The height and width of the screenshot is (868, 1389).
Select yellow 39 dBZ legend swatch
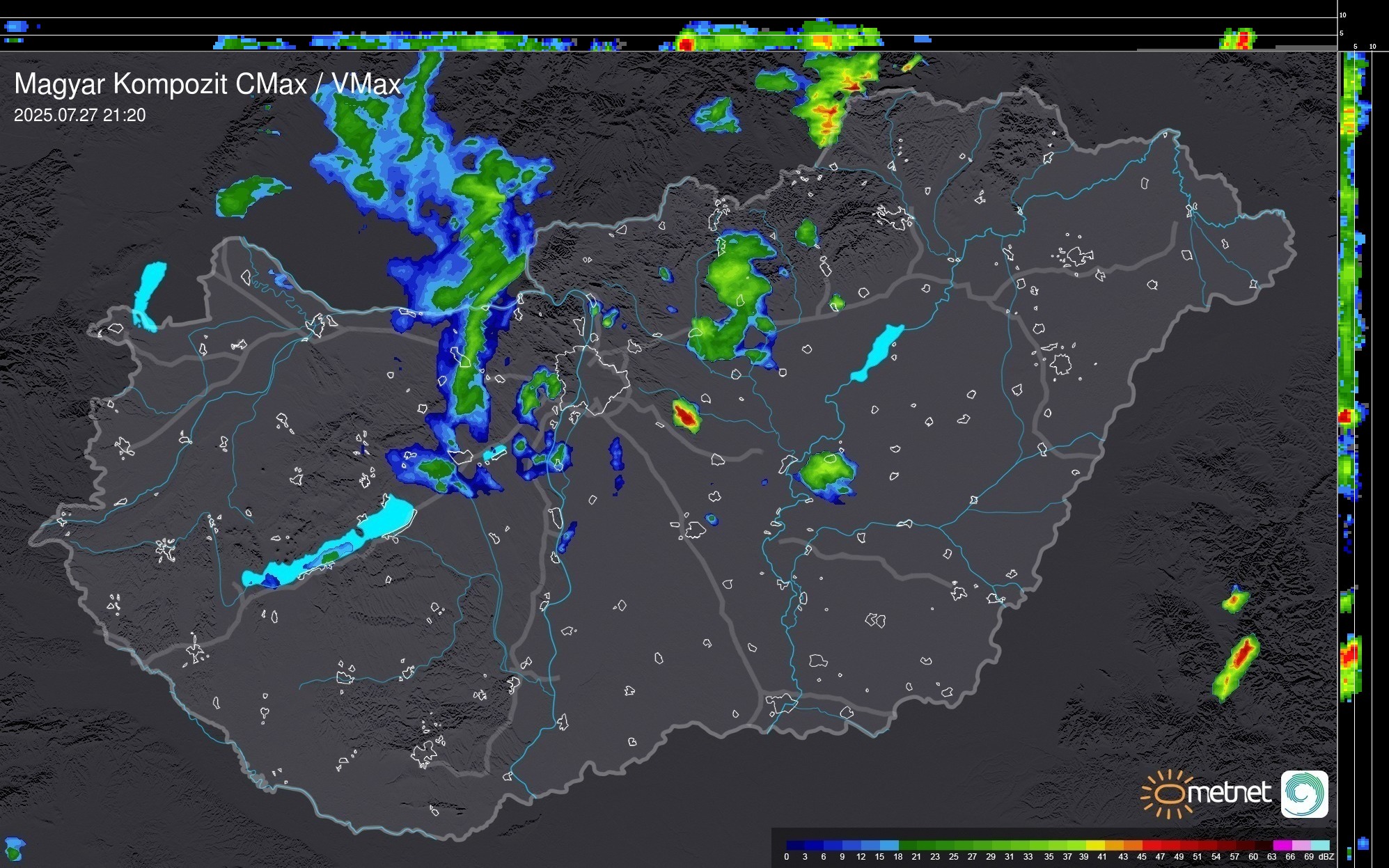click(1094, 845)
